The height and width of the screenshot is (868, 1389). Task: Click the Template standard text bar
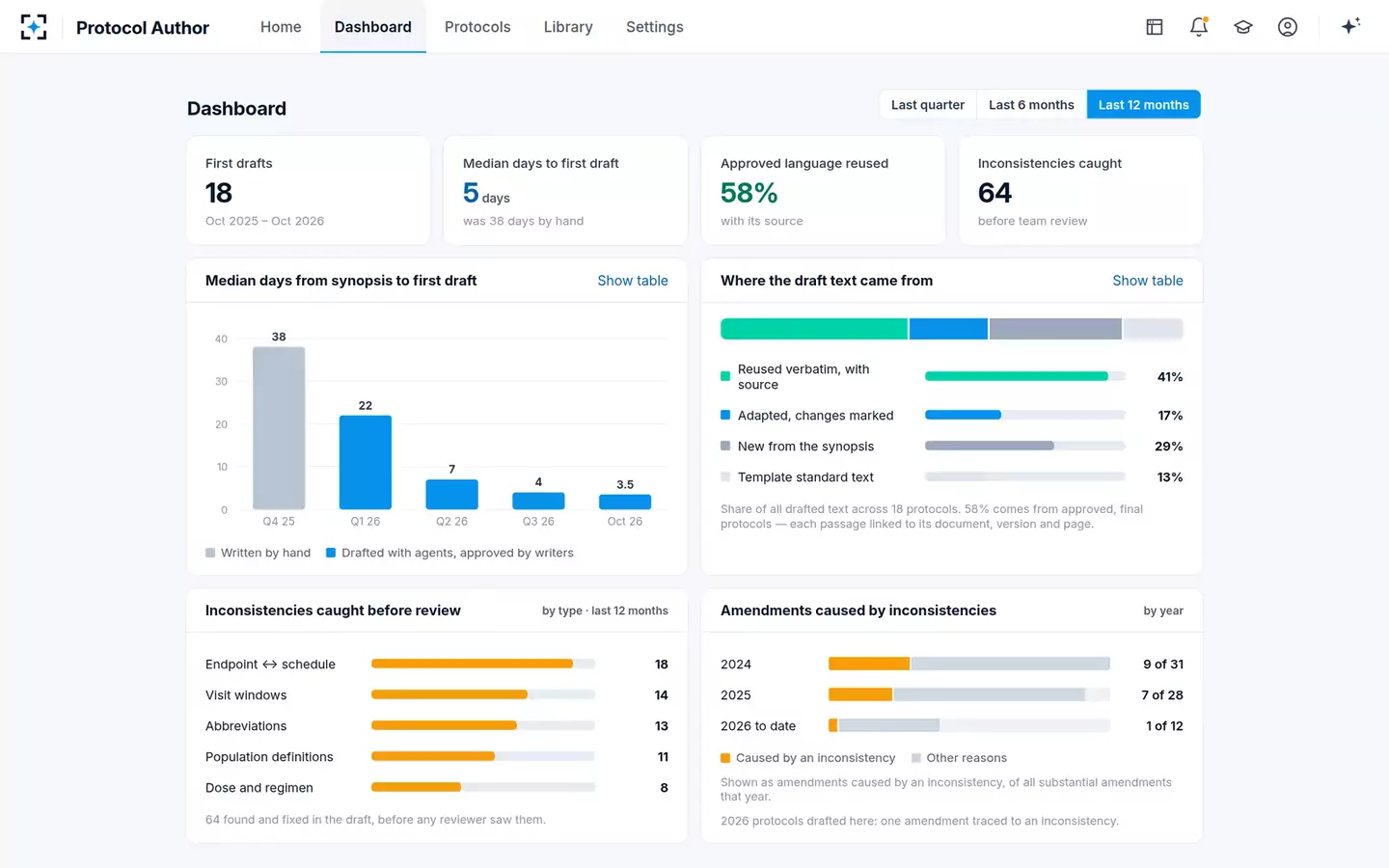point(1024,476)
